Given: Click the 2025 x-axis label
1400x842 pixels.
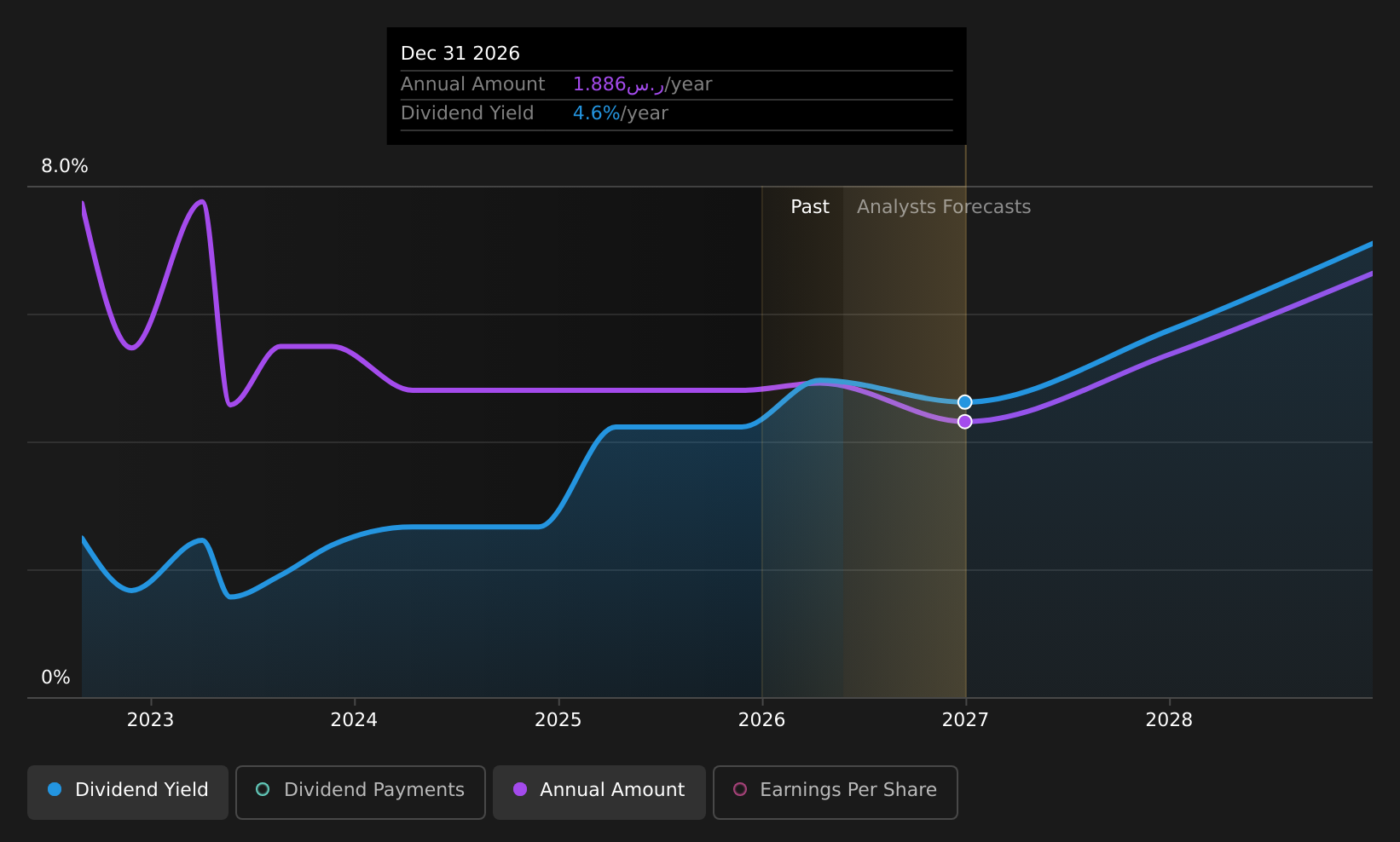Looking at the screenshot, I should [x=558, y=720].
